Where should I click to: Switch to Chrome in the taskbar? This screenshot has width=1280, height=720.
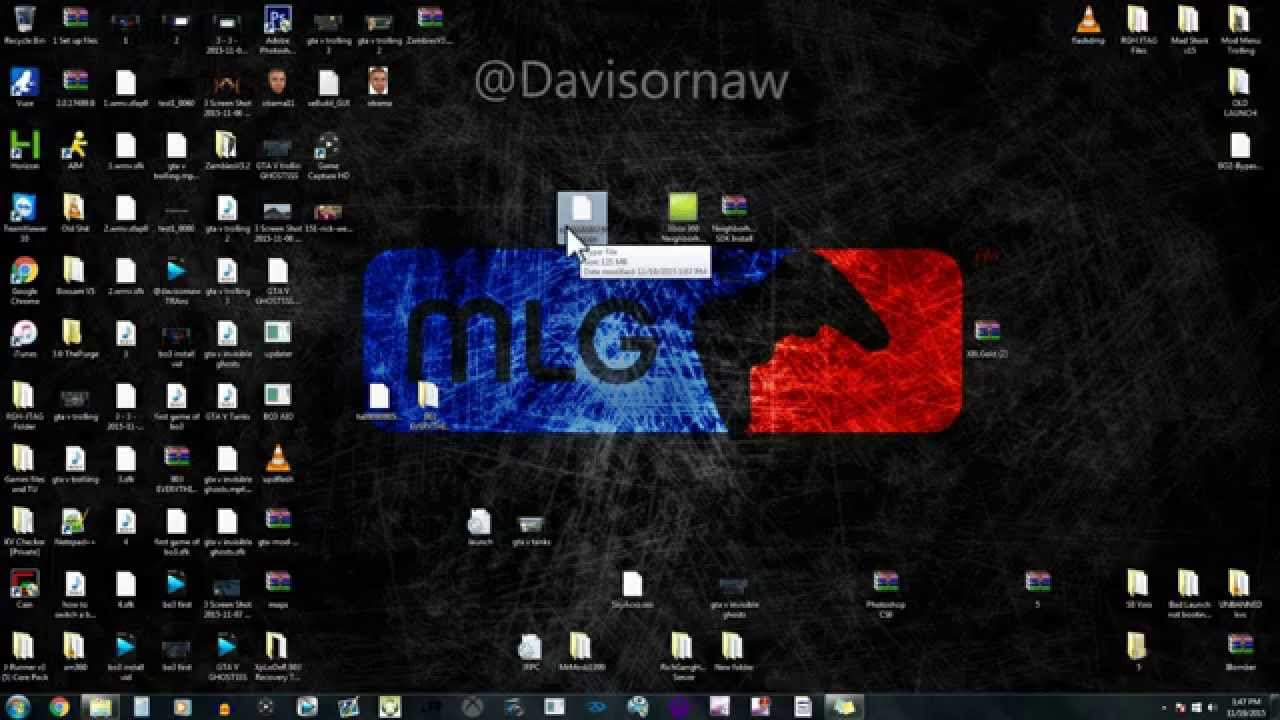point(59,707)
